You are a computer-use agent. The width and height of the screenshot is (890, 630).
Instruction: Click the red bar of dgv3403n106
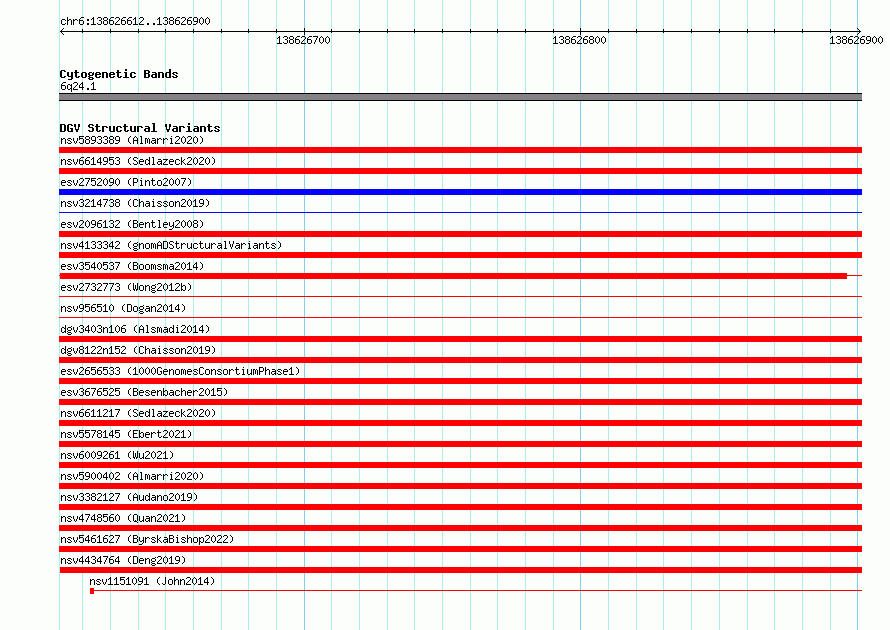460,339
